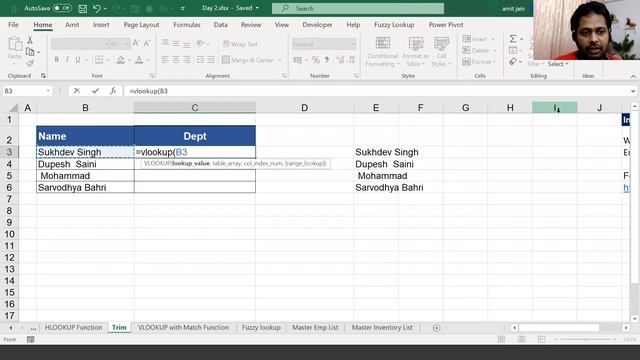Click the Delete cells button
The image size is (640, 360).
tap(479, 51)
